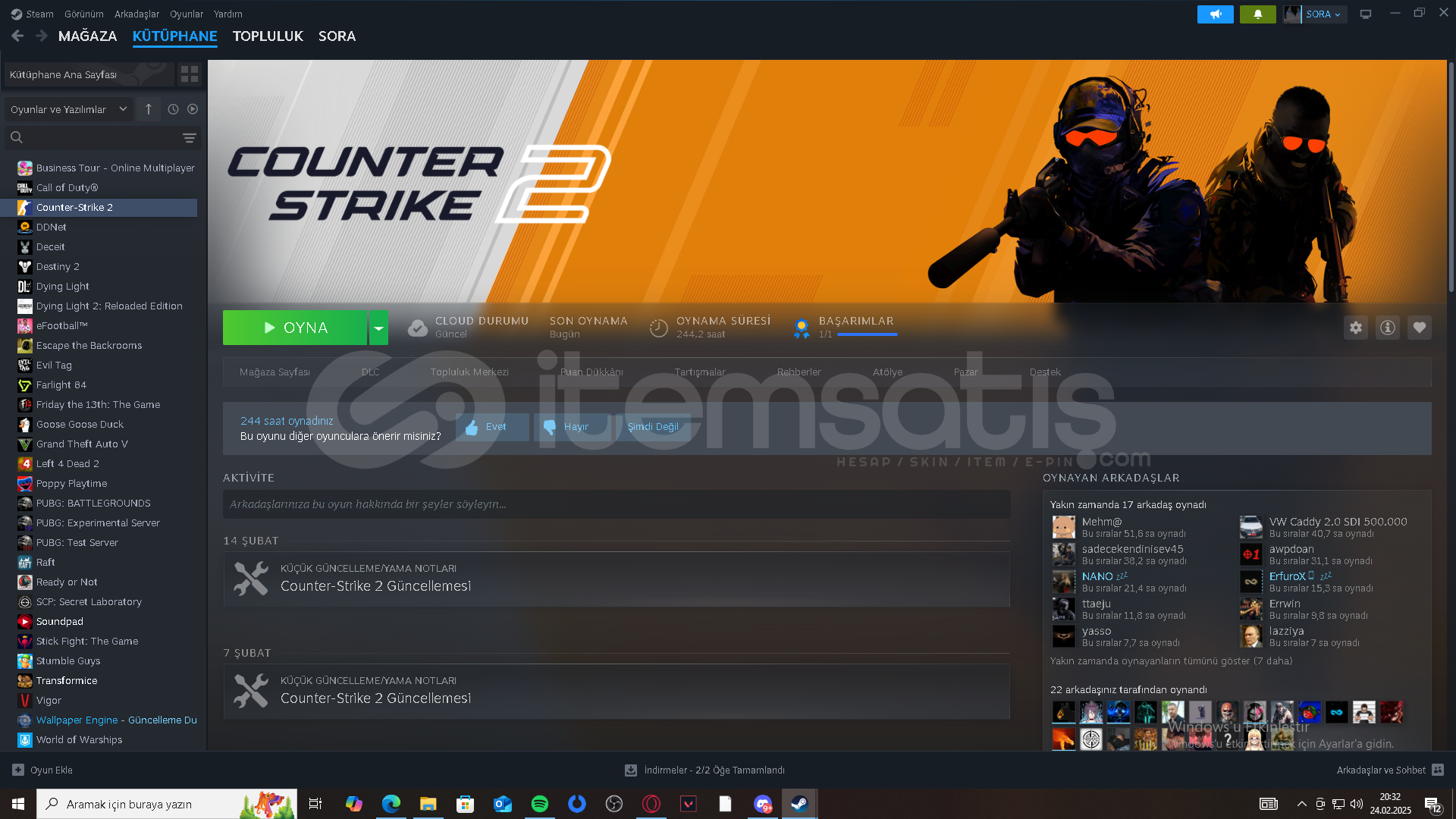Click Evet to recommend the game

pos(487,427)
